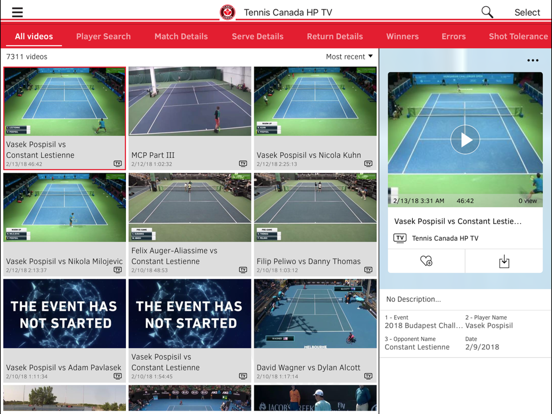This screenshot has width=552, height=414.
Task: Tap the Tennis Canada HP TV channel icon
Action: 400,238
